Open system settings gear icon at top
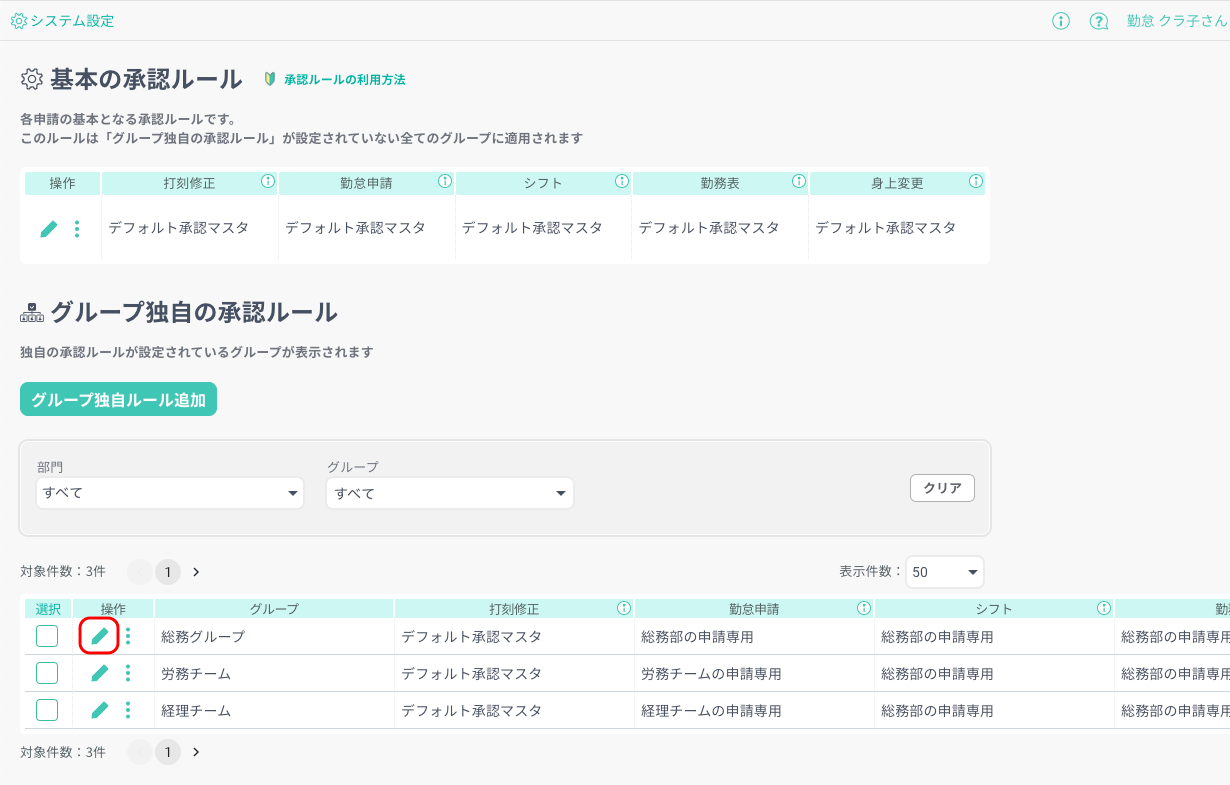Image resolution: width=1230 pixels, height=785 pixels. tap(18, 21)
